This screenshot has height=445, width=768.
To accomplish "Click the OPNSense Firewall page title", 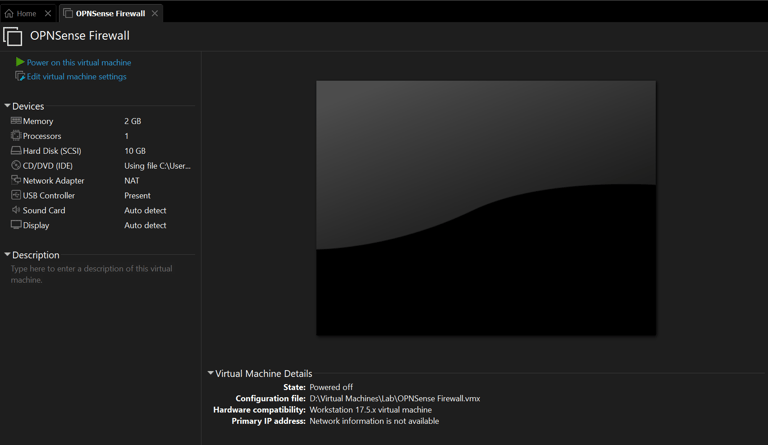I will pyautogui.click(x=80, y=36).
